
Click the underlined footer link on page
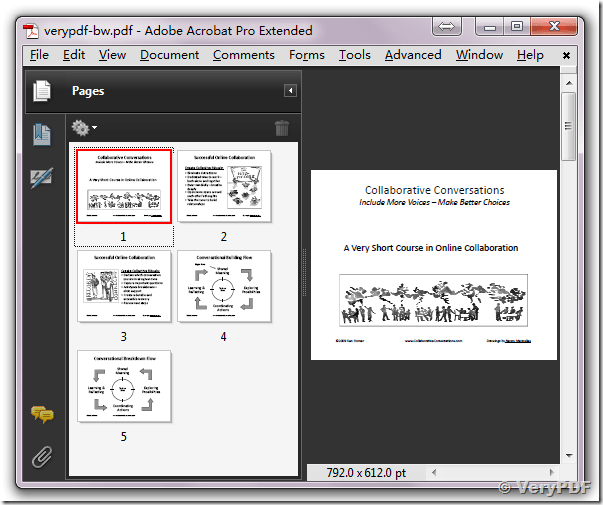click(x=518, y=341)
